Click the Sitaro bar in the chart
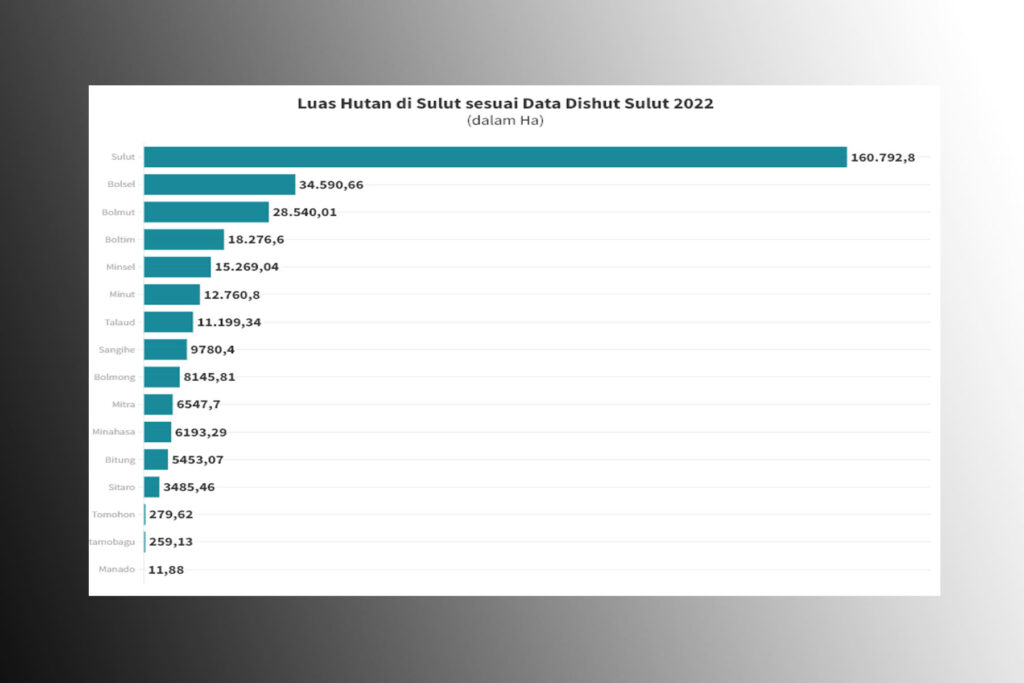 click(152, 487)
